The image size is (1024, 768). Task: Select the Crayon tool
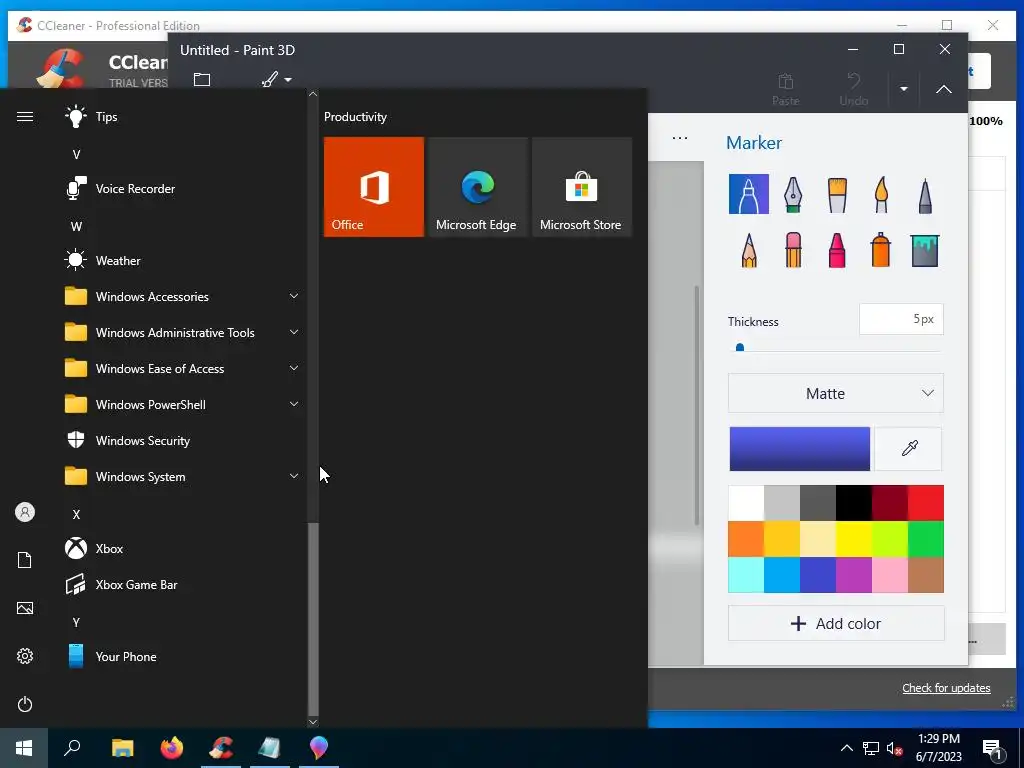click(x=837, y=249)
